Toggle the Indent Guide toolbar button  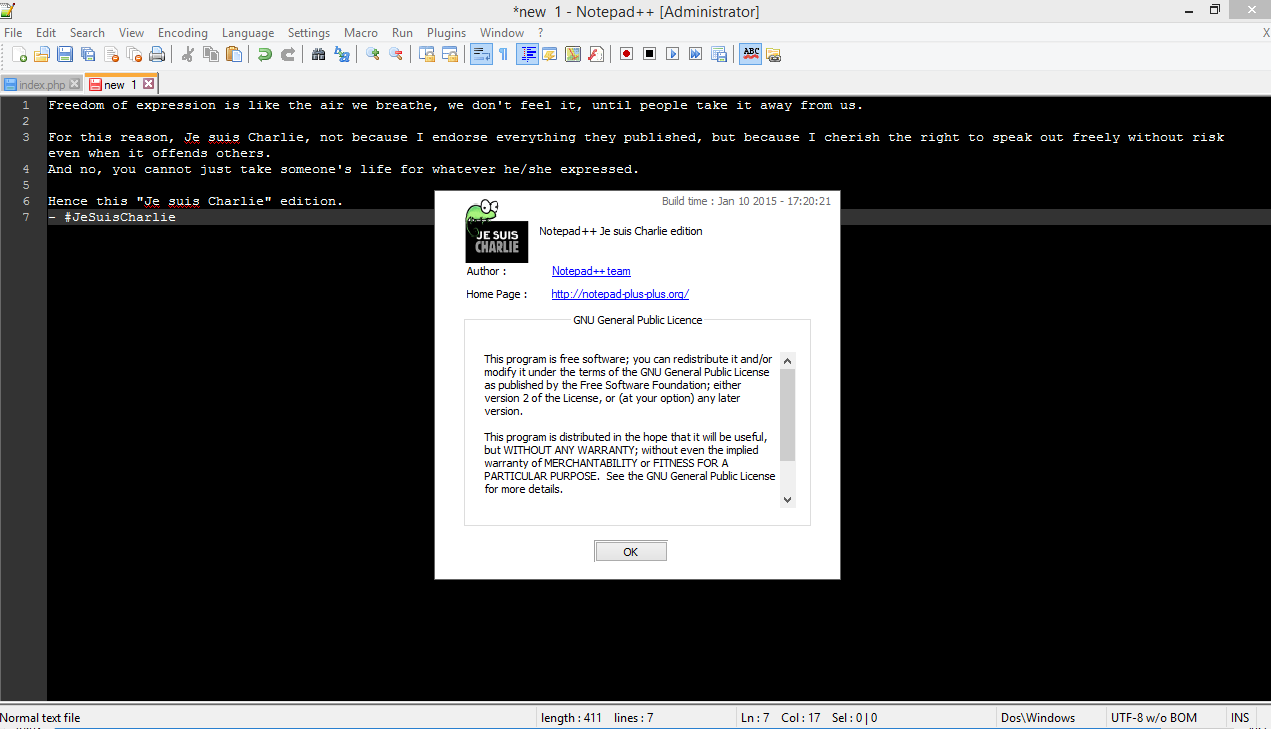tap(527, 54)
